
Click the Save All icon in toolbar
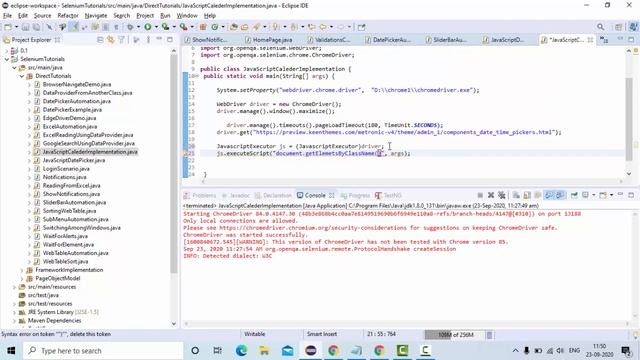(x=36, y=27)
